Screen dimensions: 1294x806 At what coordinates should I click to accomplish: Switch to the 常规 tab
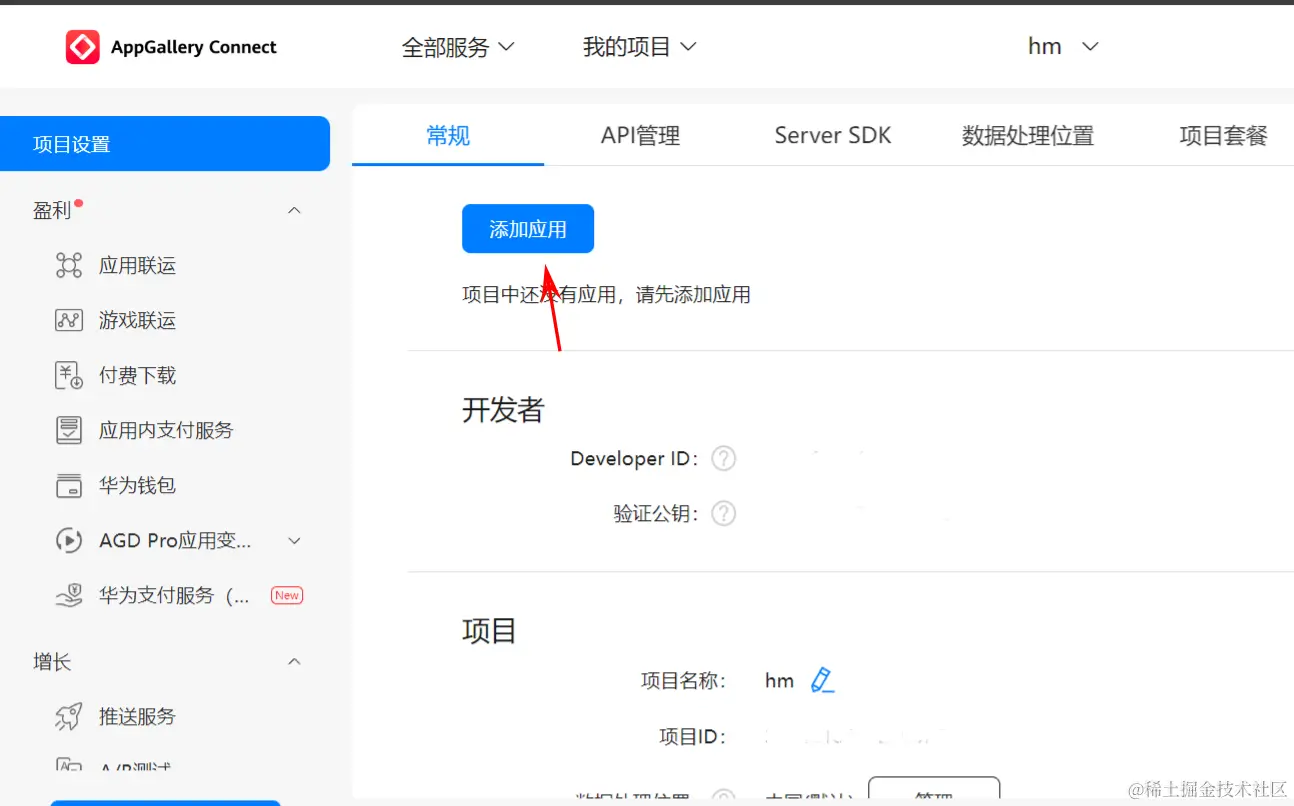click(448, 136)
